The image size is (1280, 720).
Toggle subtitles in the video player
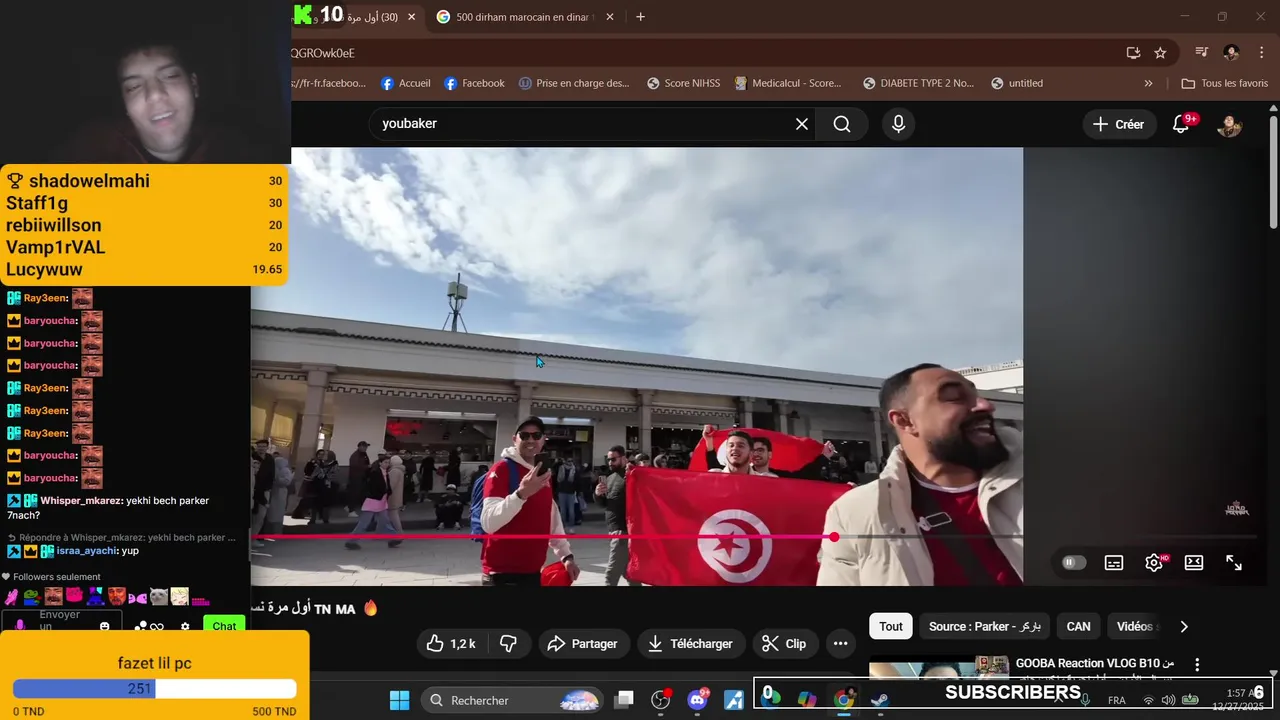1114,563
